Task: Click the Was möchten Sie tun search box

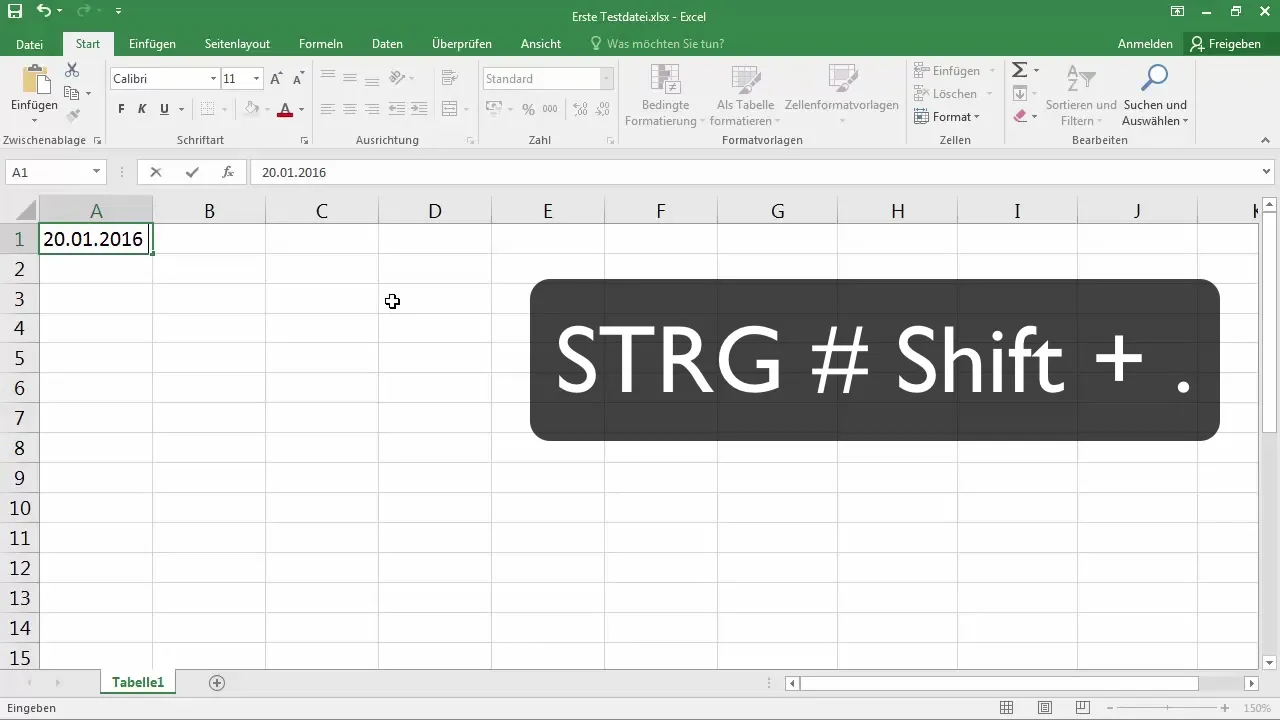Action: click(657, 44)
